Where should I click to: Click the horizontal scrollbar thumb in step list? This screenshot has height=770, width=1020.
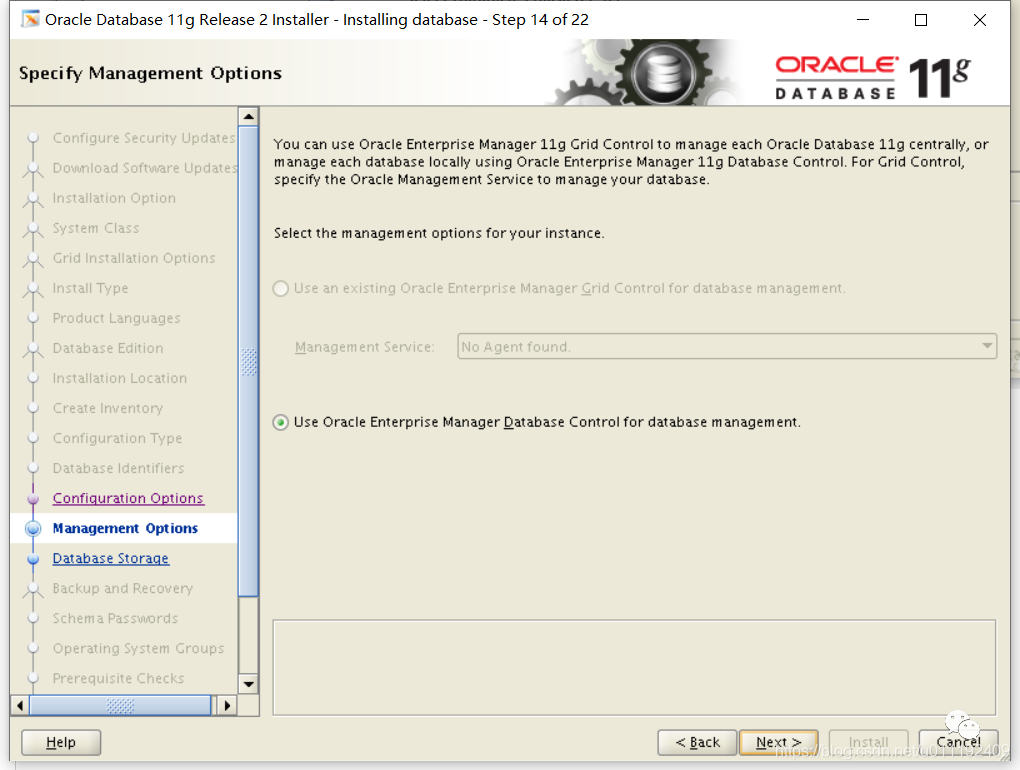pyautogui.click(x=120, y=705)
